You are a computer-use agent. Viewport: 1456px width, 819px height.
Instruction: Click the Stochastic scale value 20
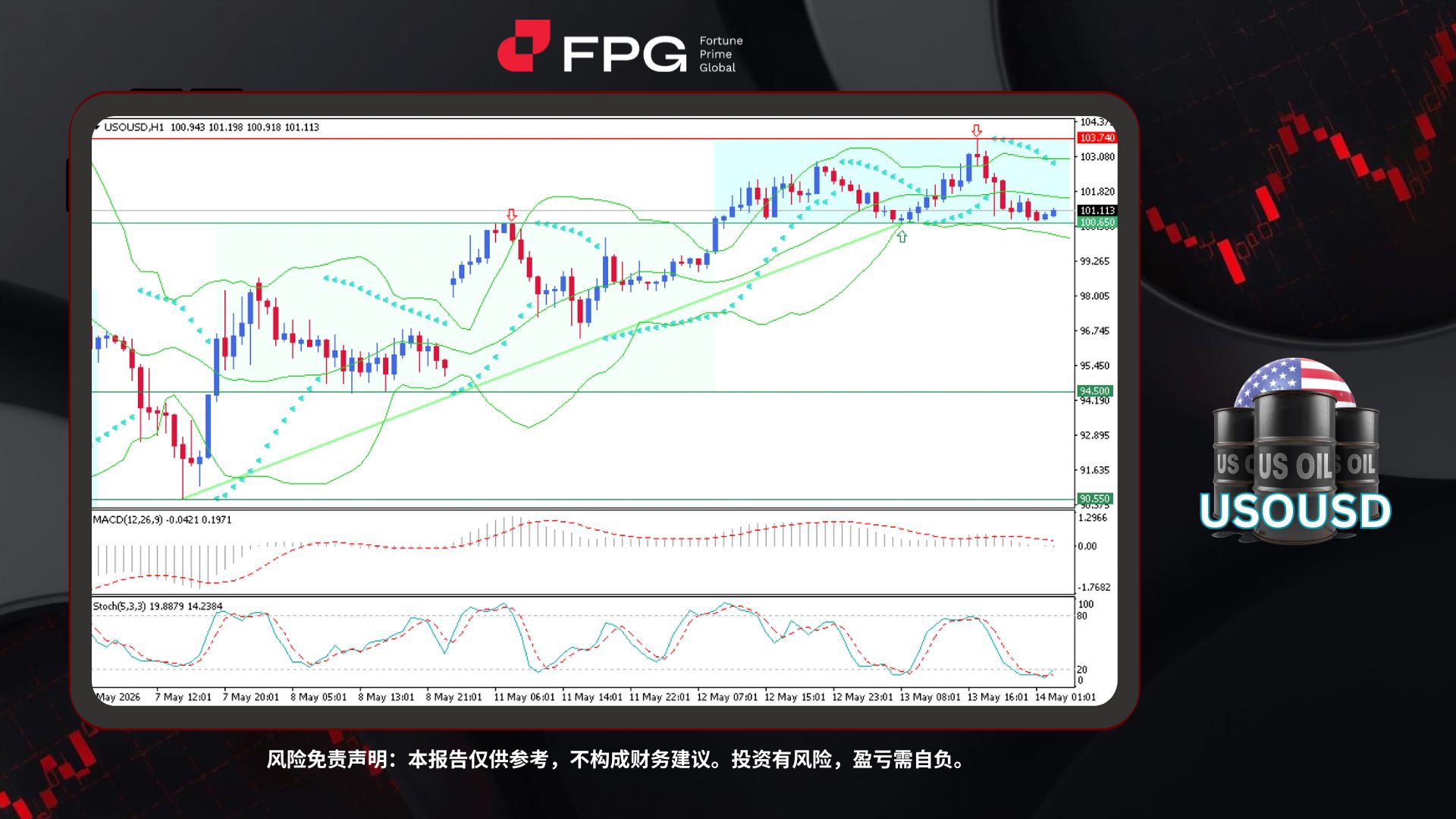click(1082, 670)
